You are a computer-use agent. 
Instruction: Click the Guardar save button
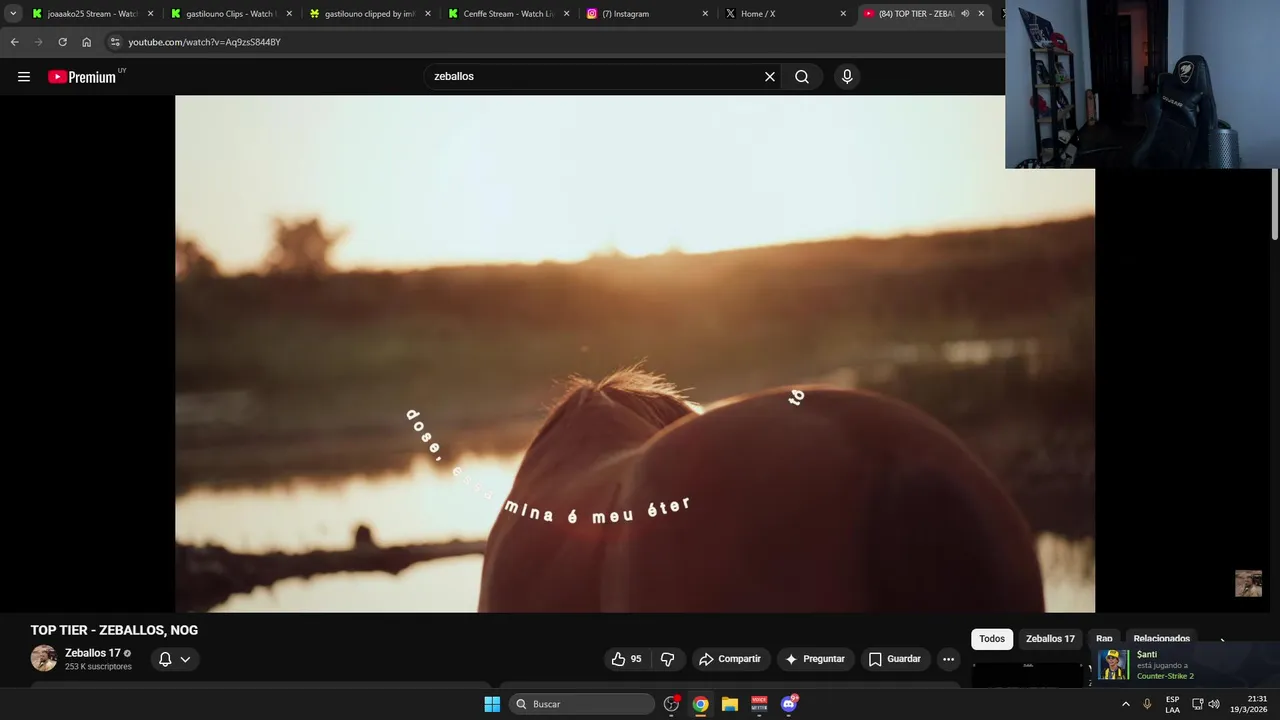click(x=895, y=659)
